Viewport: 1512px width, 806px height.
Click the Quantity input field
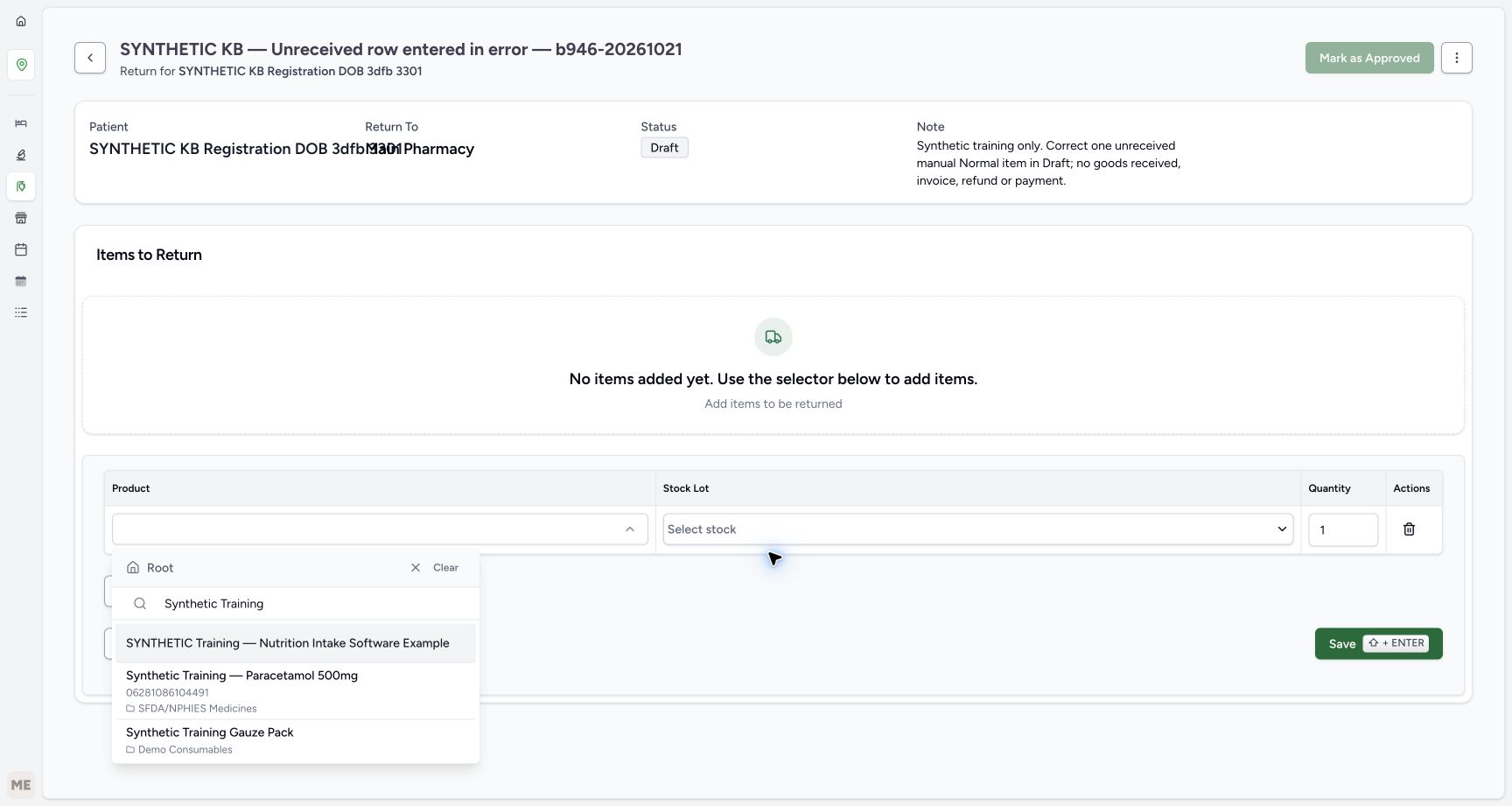(1343, 529)
